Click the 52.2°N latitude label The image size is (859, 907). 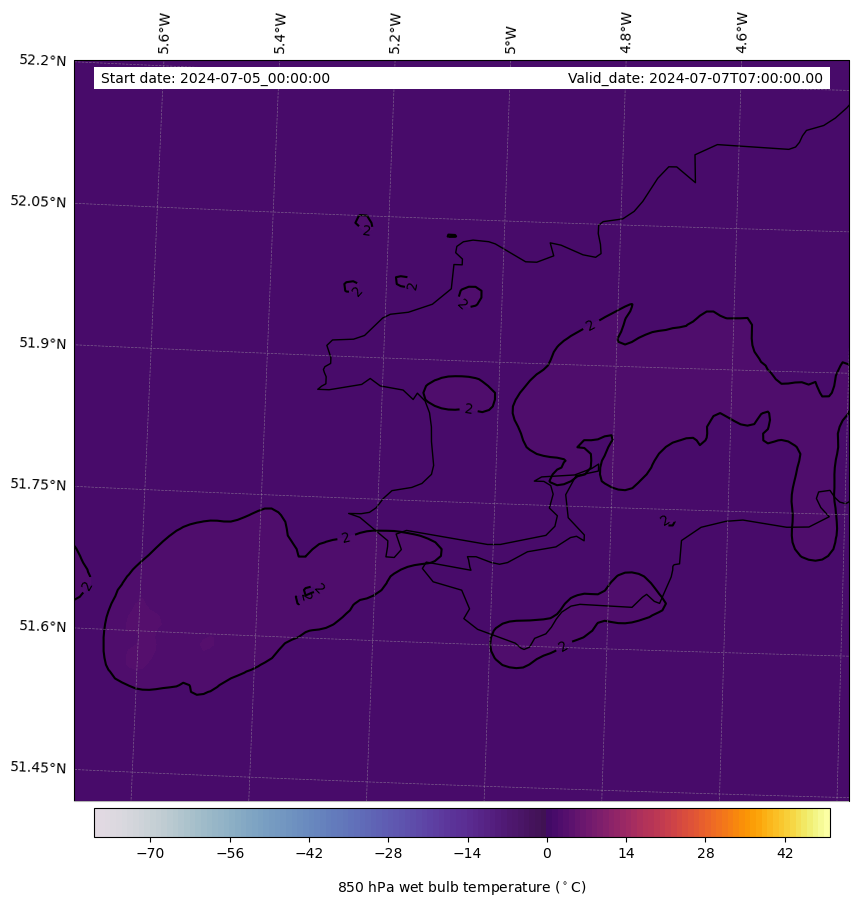click(x=43, y=60)
